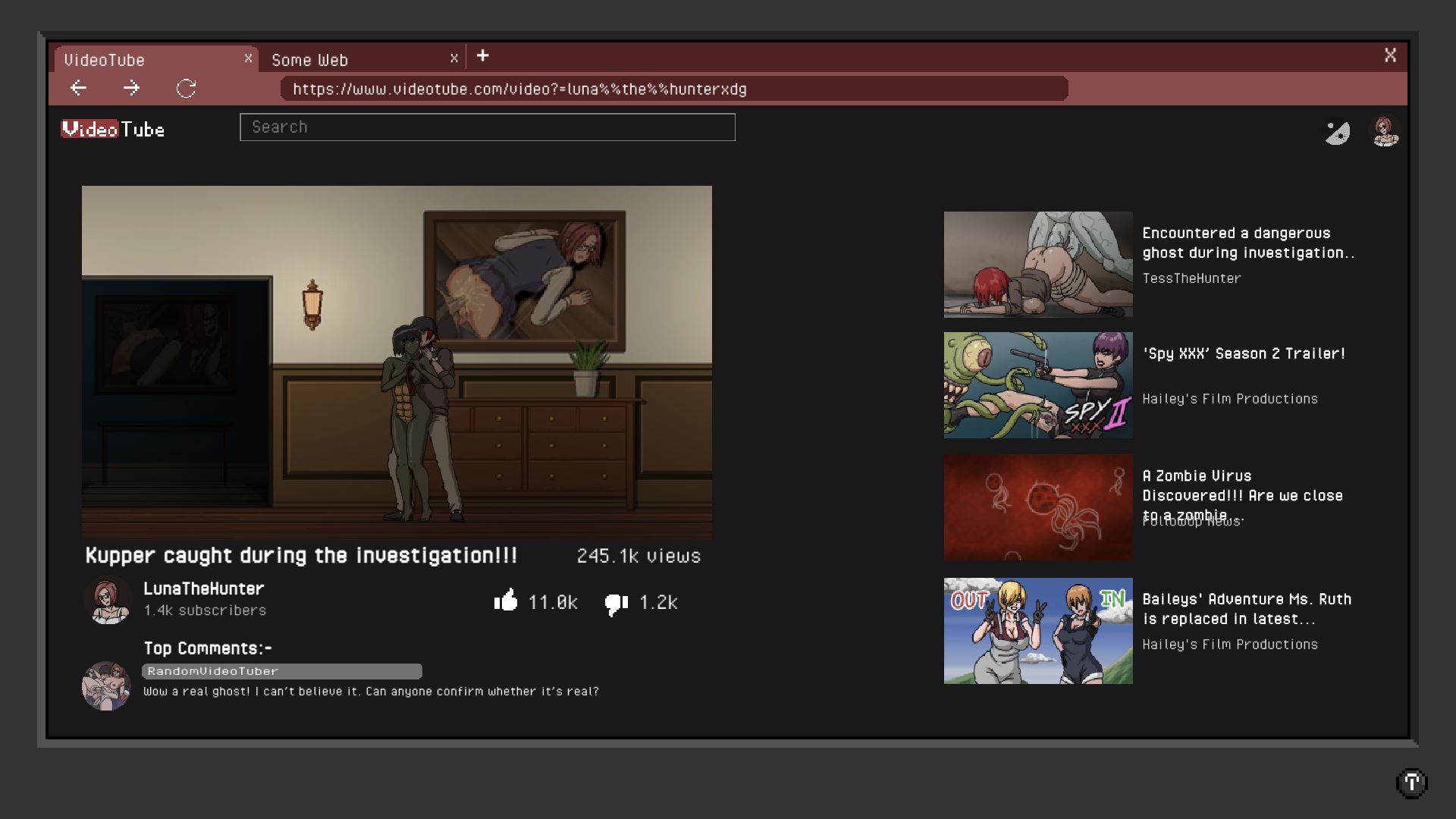Click the browser back arrow
Image resolution: width=1456 pixels, height=819 pixels.
coord(79,88)
